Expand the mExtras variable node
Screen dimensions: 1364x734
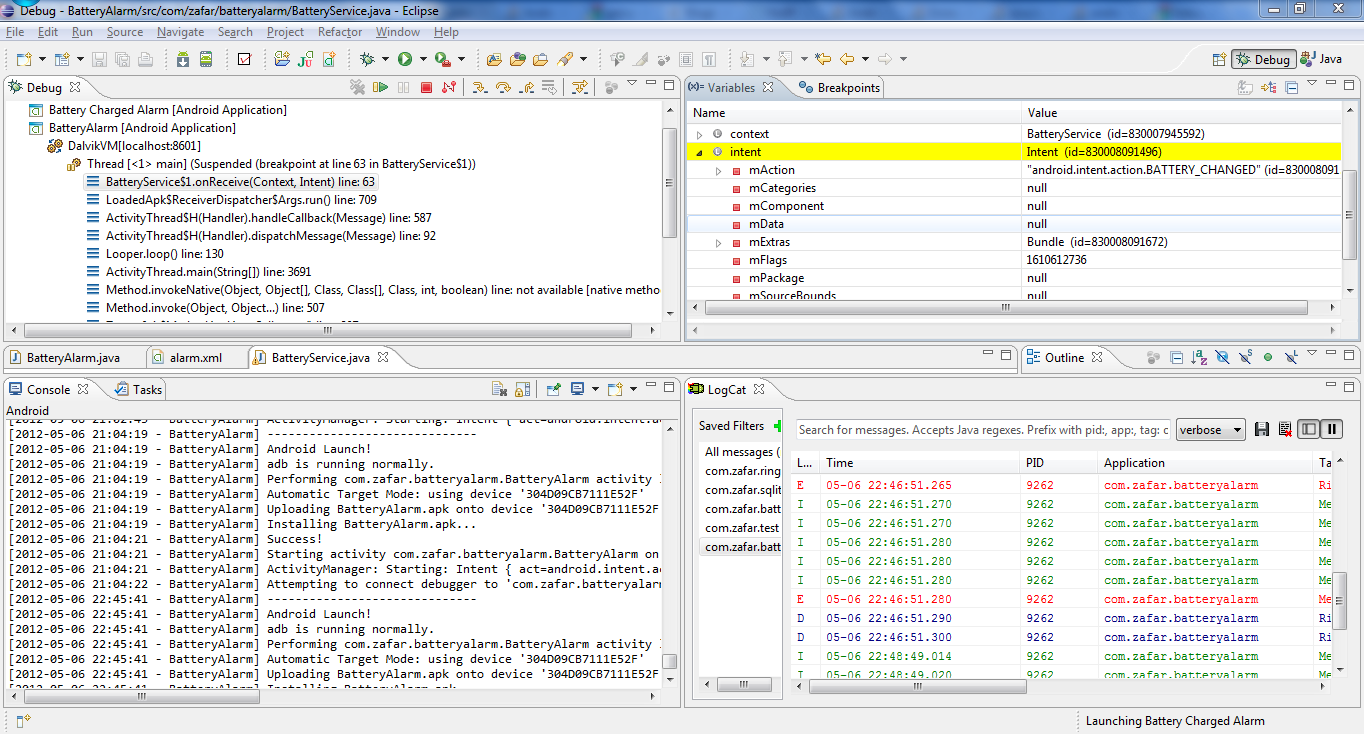click(x=718, y=242)
